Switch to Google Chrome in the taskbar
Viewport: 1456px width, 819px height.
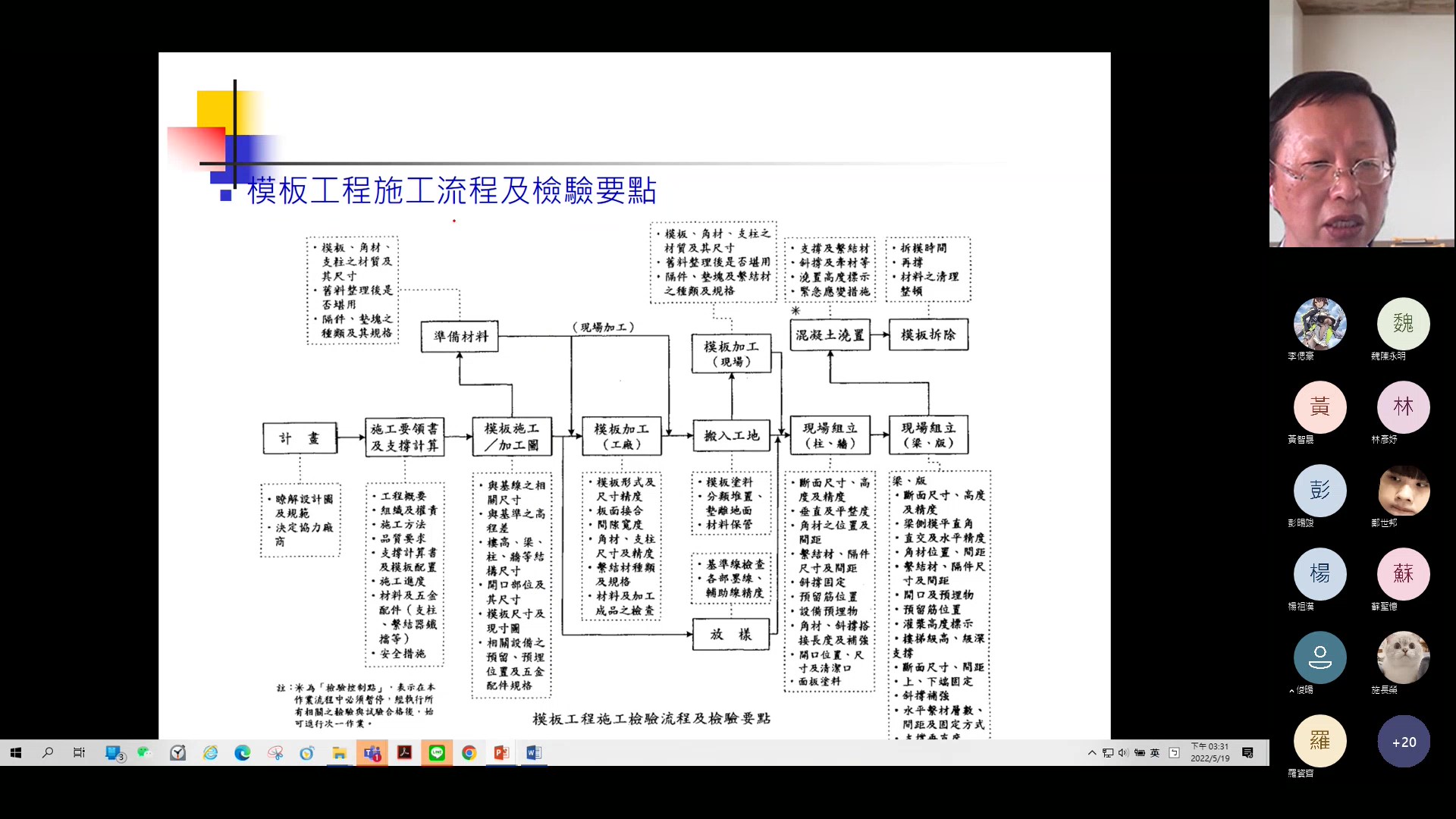tap(469, 753)
